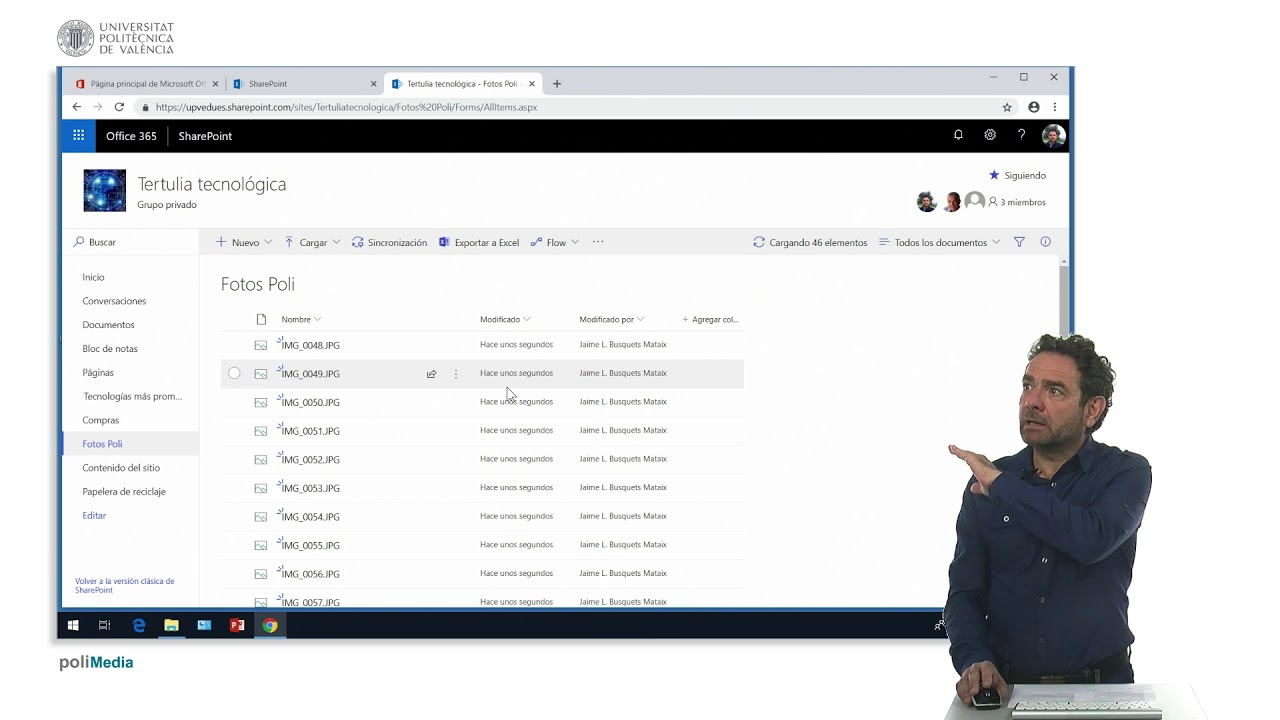This screenshot has height=720, width=1280.
Task: Click the file type column header icon
Action: (x=261, y=319)
